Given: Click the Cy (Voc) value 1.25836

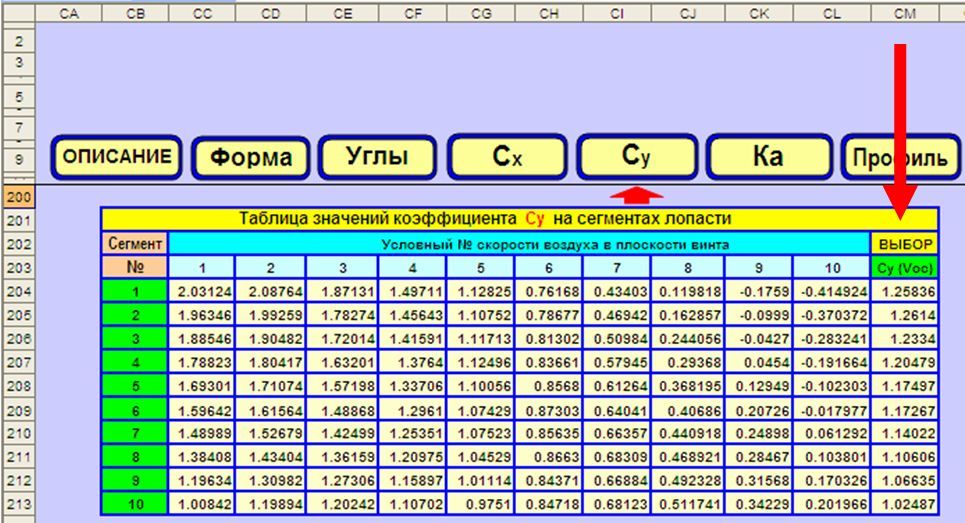Looking at the screenshot, I should pyautogui.click(x=905, y=291).
